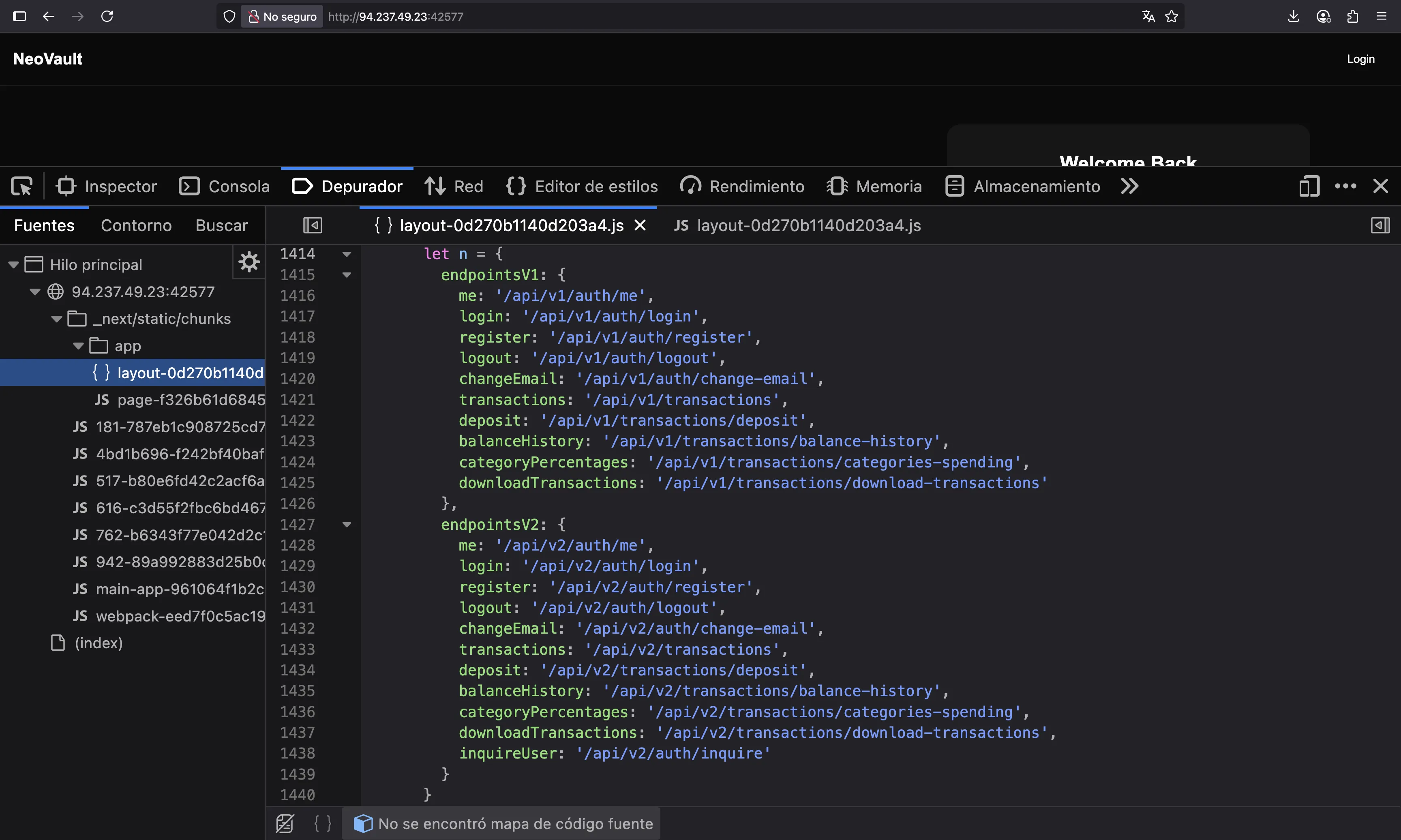Screen dimensions: 1401x840
Task: Collapse the app folder node
Action: coord(78,346)
